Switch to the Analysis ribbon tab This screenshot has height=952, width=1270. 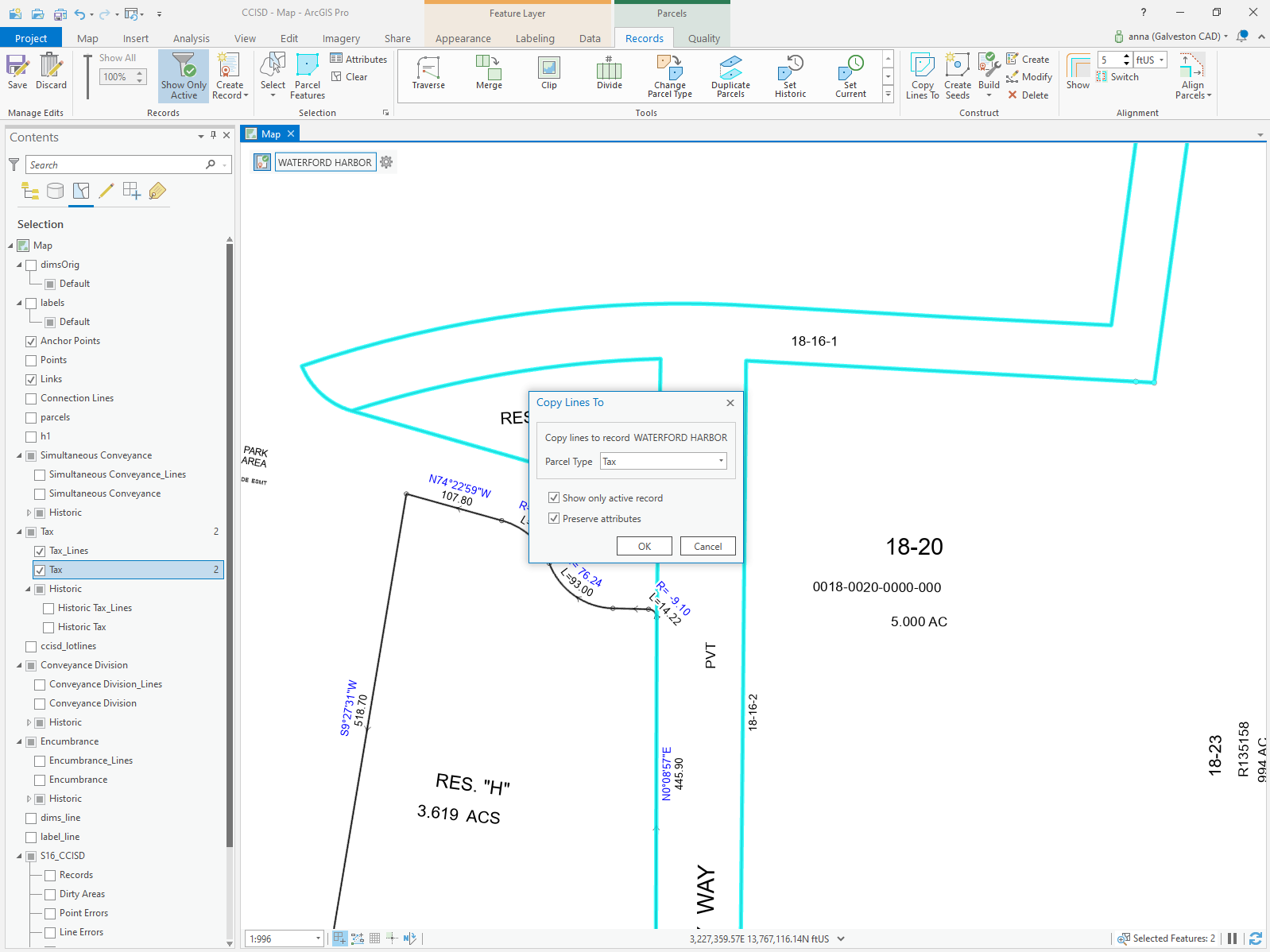[x=192, y=38]
